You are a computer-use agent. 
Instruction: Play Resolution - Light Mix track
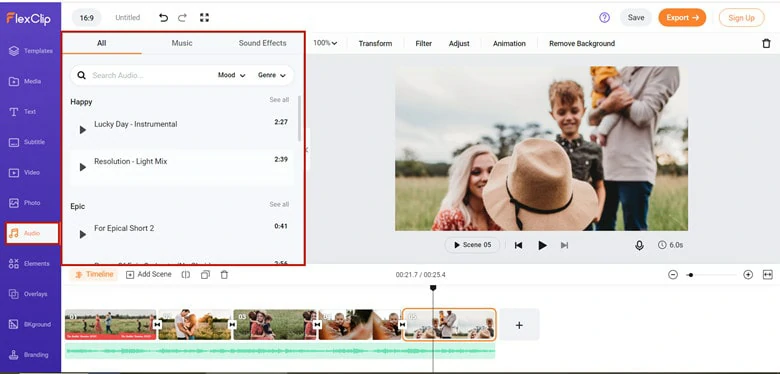(x=83, y=167)
